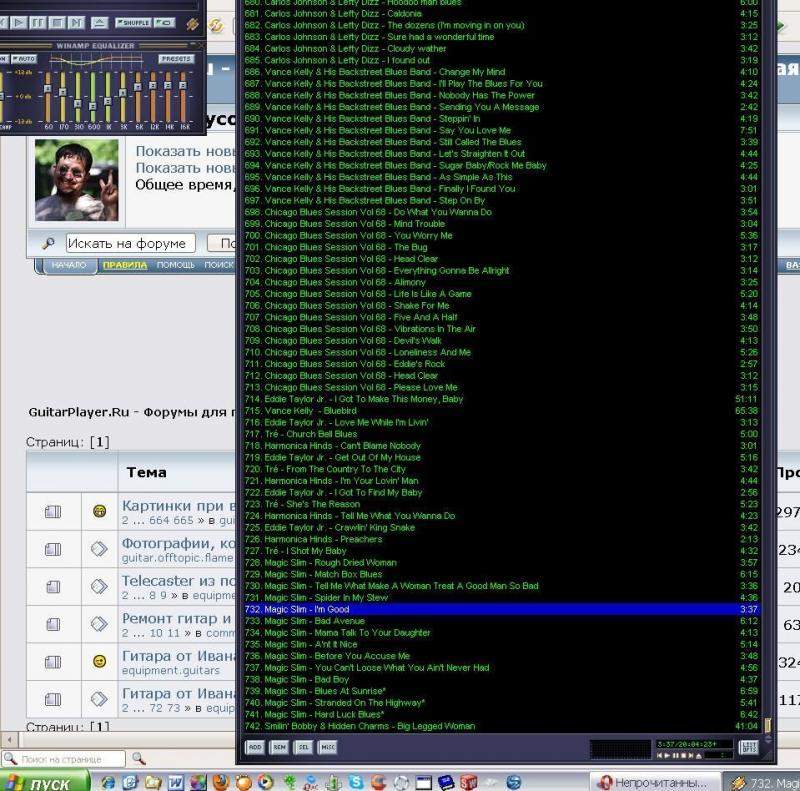Select track 701 Chicago Blues Session - The Bug
Image resolution: width=800 pixels, height=791 pixels.
[x=502, y=247]
